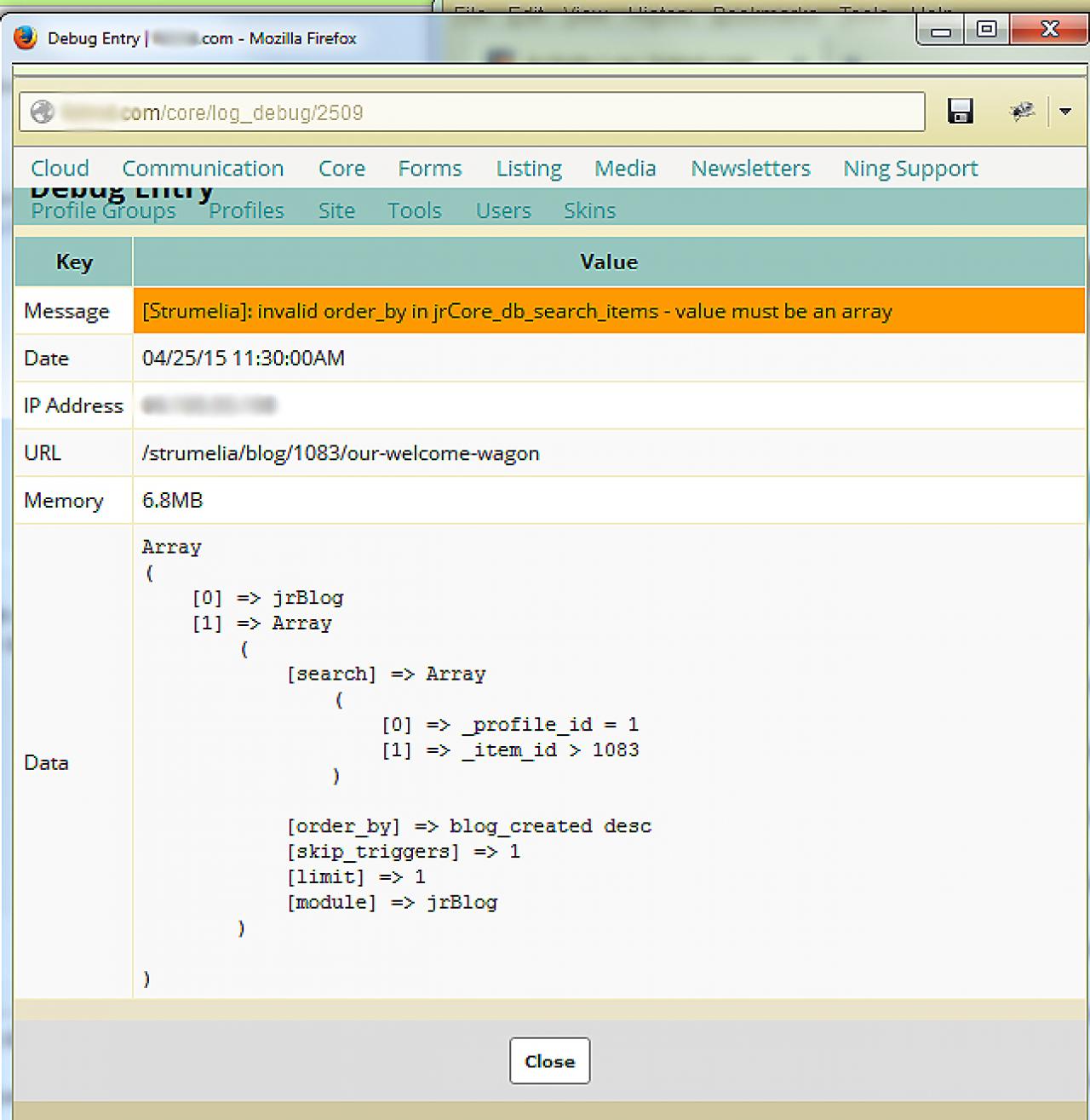Screen dimensions: 1090x1120
Task: Restore down the Firefox window
Action: coord(986,31)
